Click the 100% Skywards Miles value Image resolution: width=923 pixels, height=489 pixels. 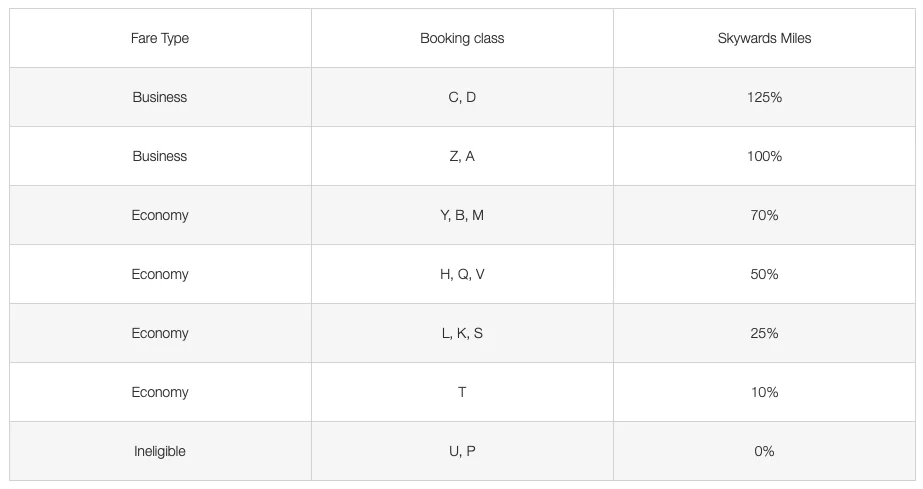(x=764, y=156)
